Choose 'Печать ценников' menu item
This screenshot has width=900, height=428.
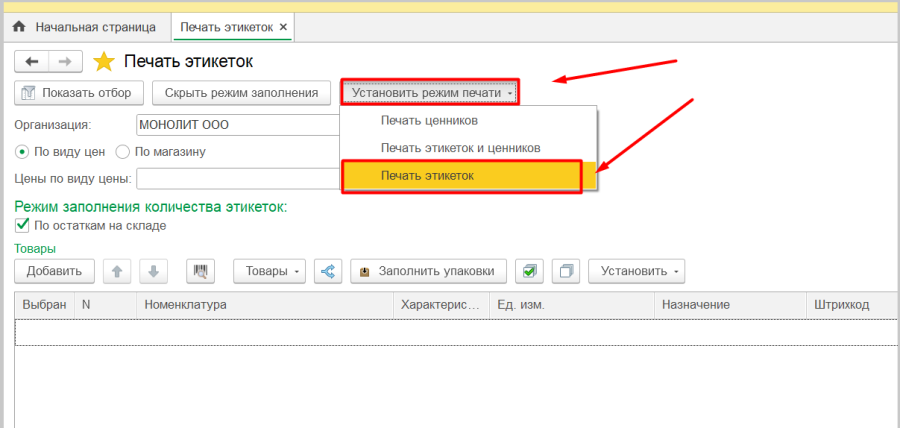pos(429,120)
